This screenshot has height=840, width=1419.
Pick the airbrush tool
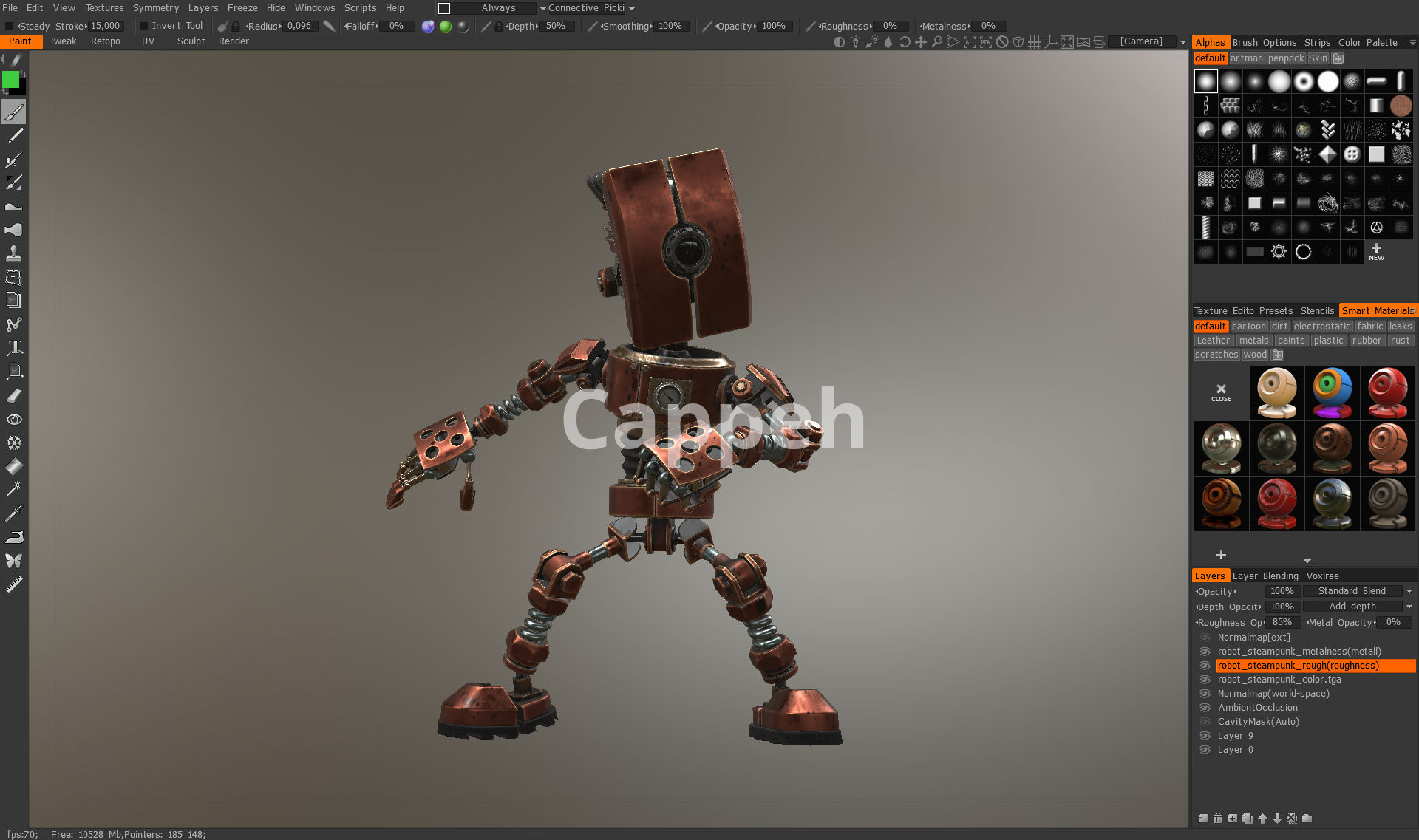pos(14,160)
